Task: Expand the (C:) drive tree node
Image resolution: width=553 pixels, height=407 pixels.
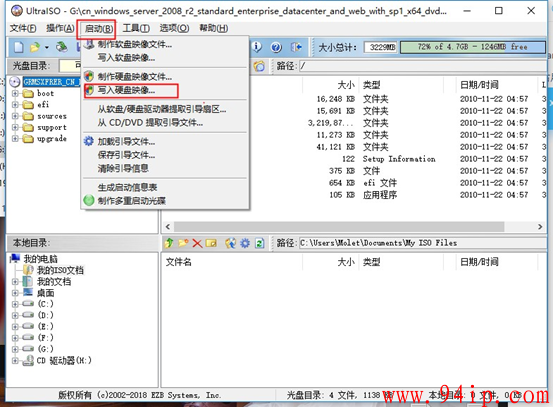Action: click(15, 304)
